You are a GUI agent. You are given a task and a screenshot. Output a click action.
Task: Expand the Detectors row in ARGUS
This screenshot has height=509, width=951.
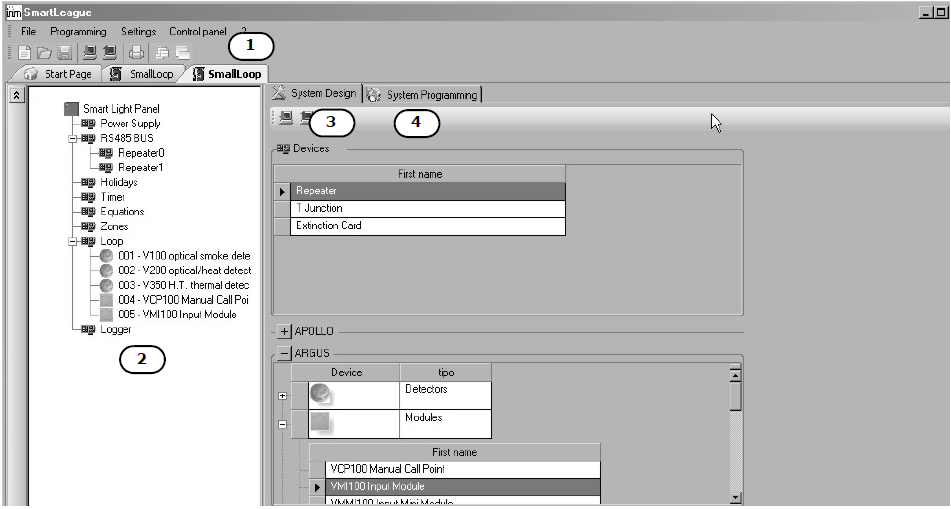coord(282,396)
